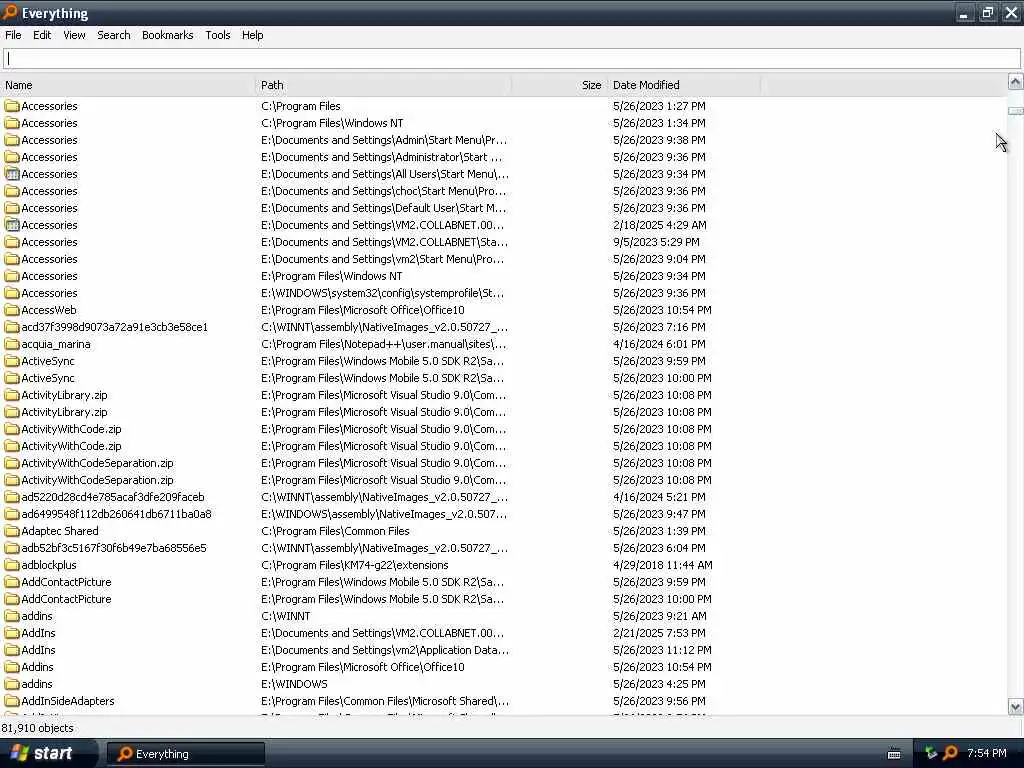Open the Windows start button
Screen dimensions: 1024x768
coord(47,753)
